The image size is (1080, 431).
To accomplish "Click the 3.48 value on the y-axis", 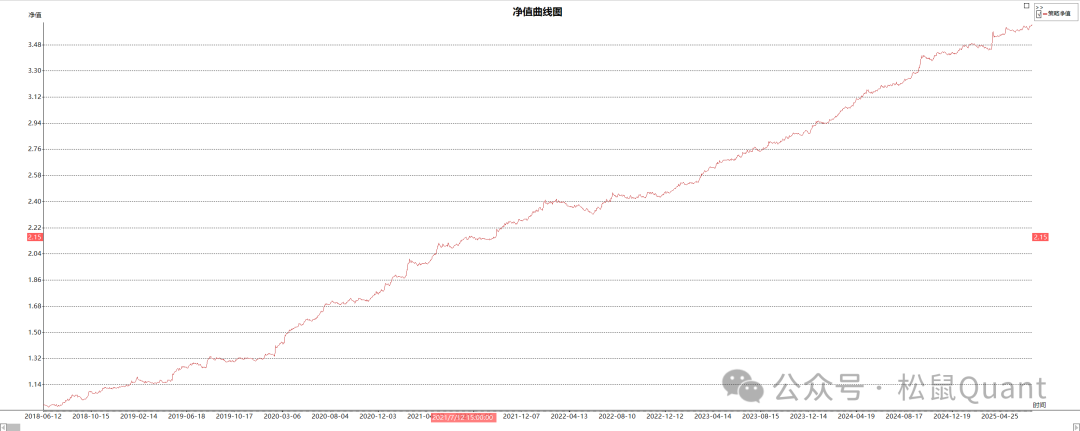I will click(x=35, y=45).
